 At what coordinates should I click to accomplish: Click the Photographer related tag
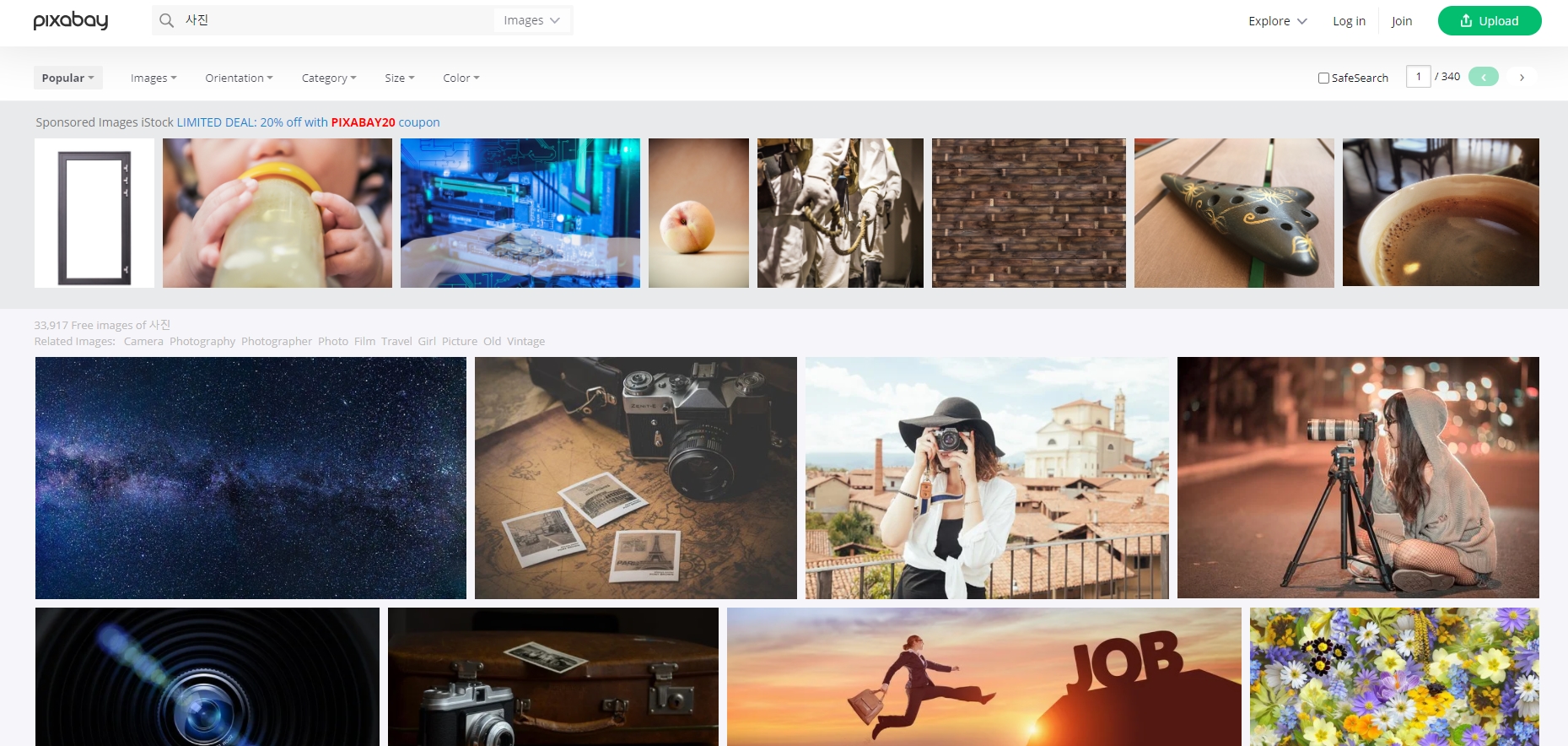[x=277, y=341]
